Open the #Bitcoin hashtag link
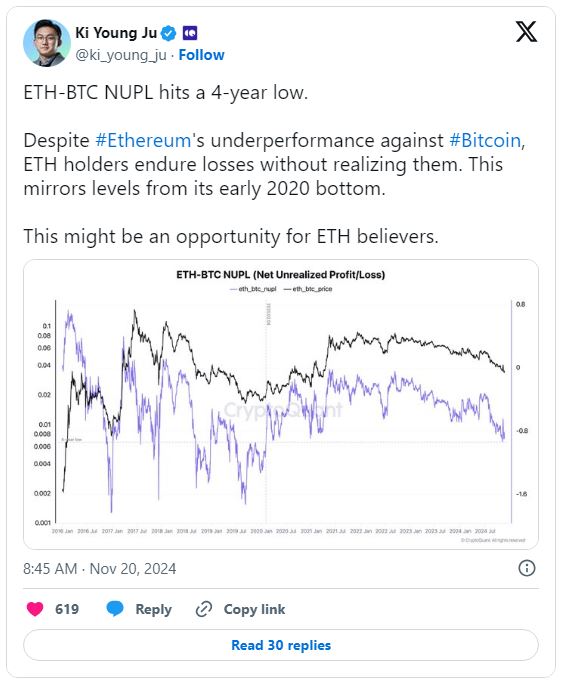The width and height of the screenshot is (565, 687). point(485,141)
